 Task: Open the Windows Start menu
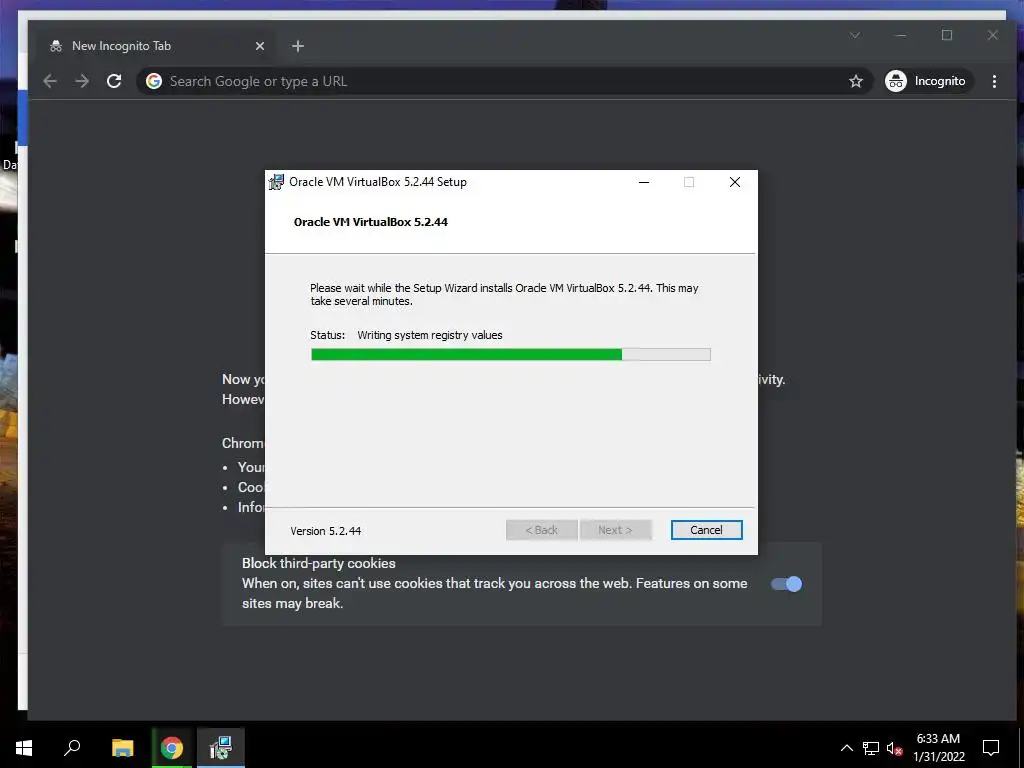tap(24, 748)
